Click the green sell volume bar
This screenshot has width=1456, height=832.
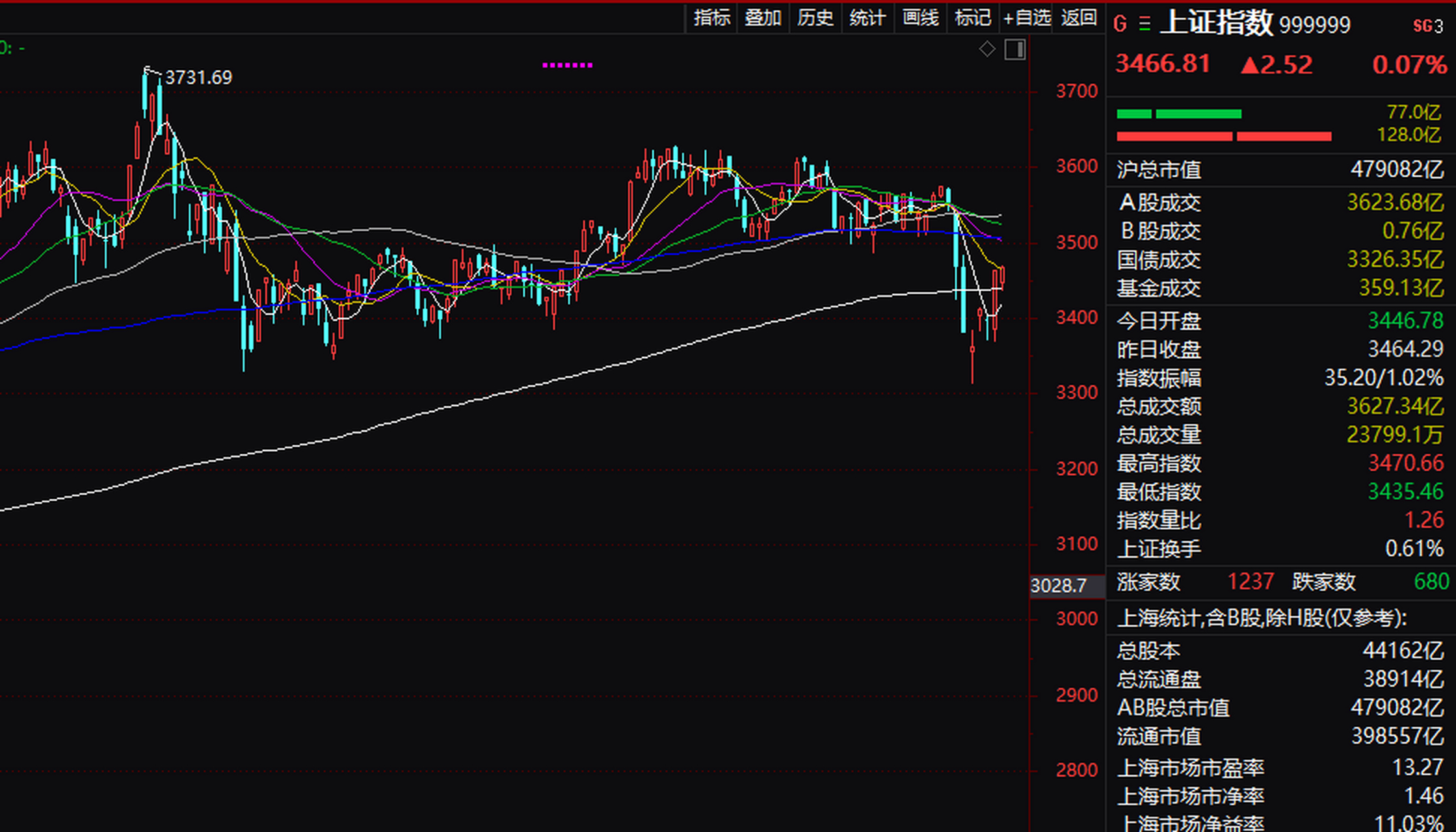(1179, 114)
